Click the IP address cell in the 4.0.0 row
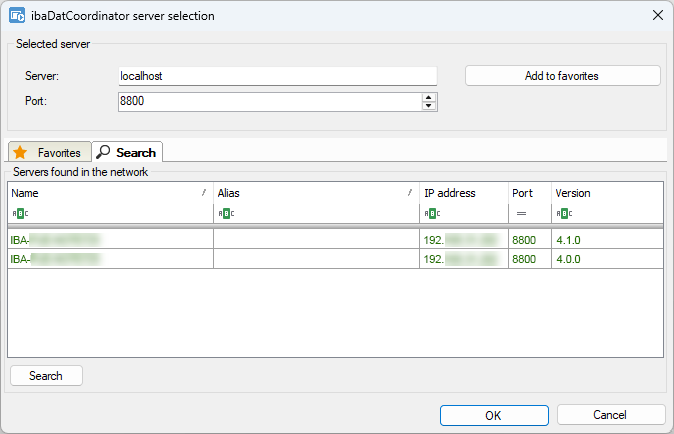 point(464,259)
